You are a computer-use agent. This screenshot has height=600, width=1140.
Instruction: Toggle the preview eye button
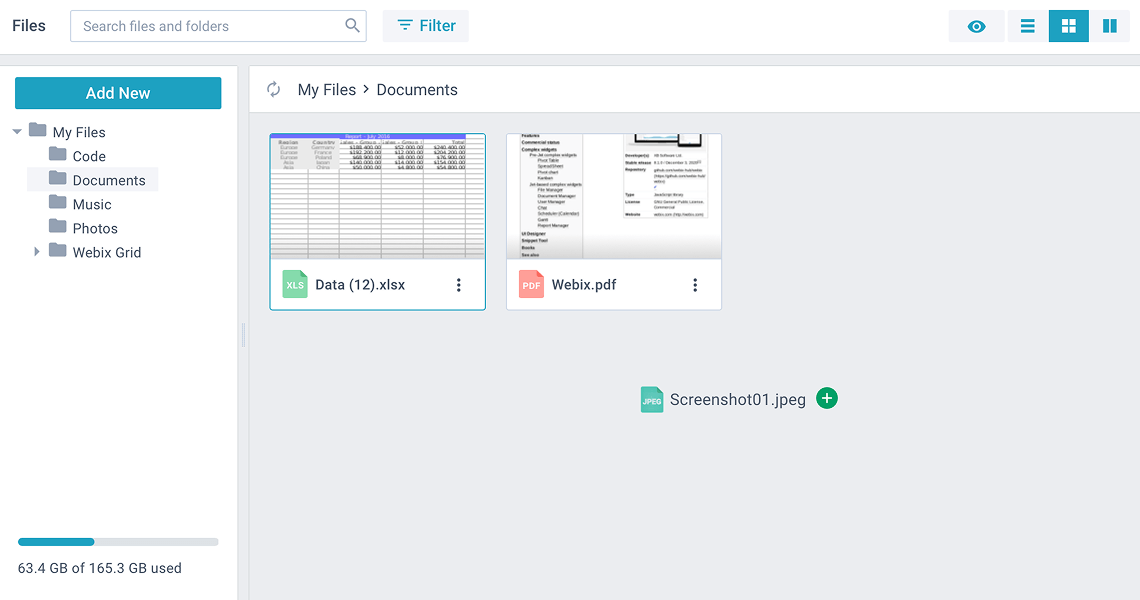pyautogui.click(x=976, y=26)
